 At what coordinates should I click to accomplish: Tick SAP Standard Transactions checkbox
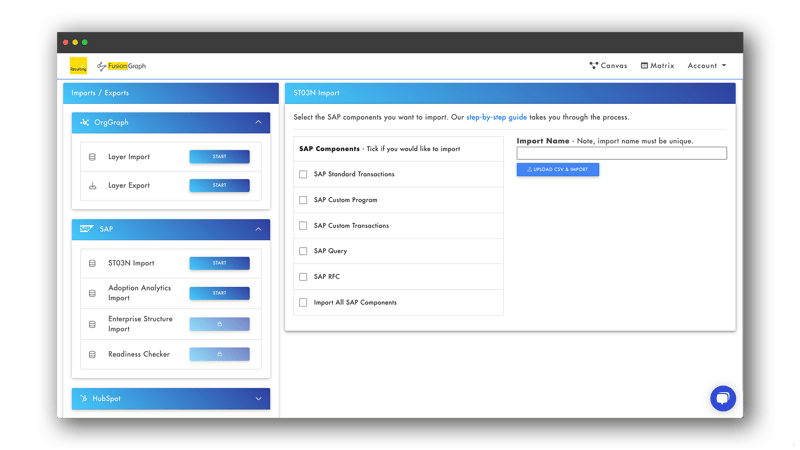coord(303,174)
